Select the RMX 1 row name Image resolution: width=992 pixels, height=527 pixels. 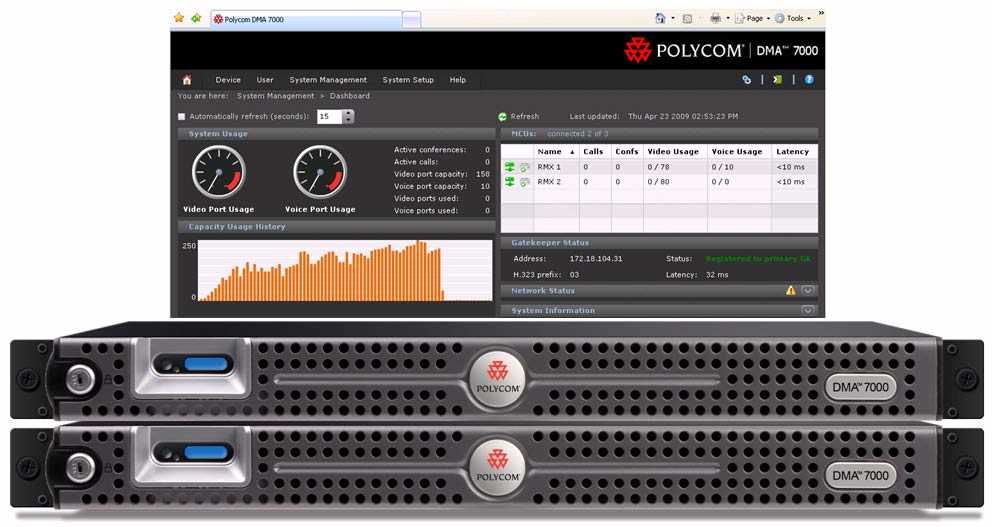coord(549,167)
